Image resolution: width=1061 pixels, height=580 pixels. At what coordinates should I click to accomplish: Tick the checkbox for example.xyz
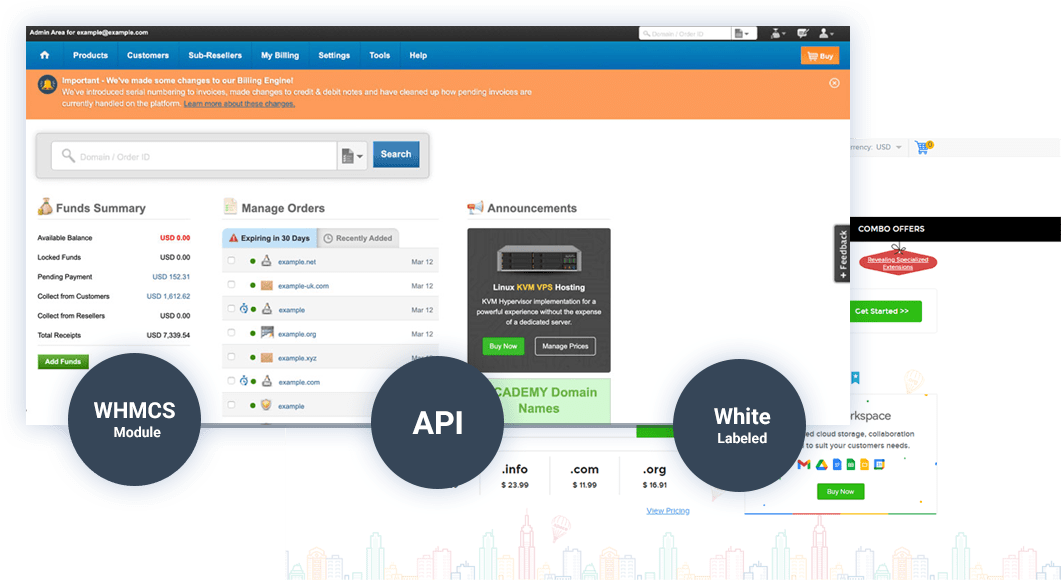(231, 357)
